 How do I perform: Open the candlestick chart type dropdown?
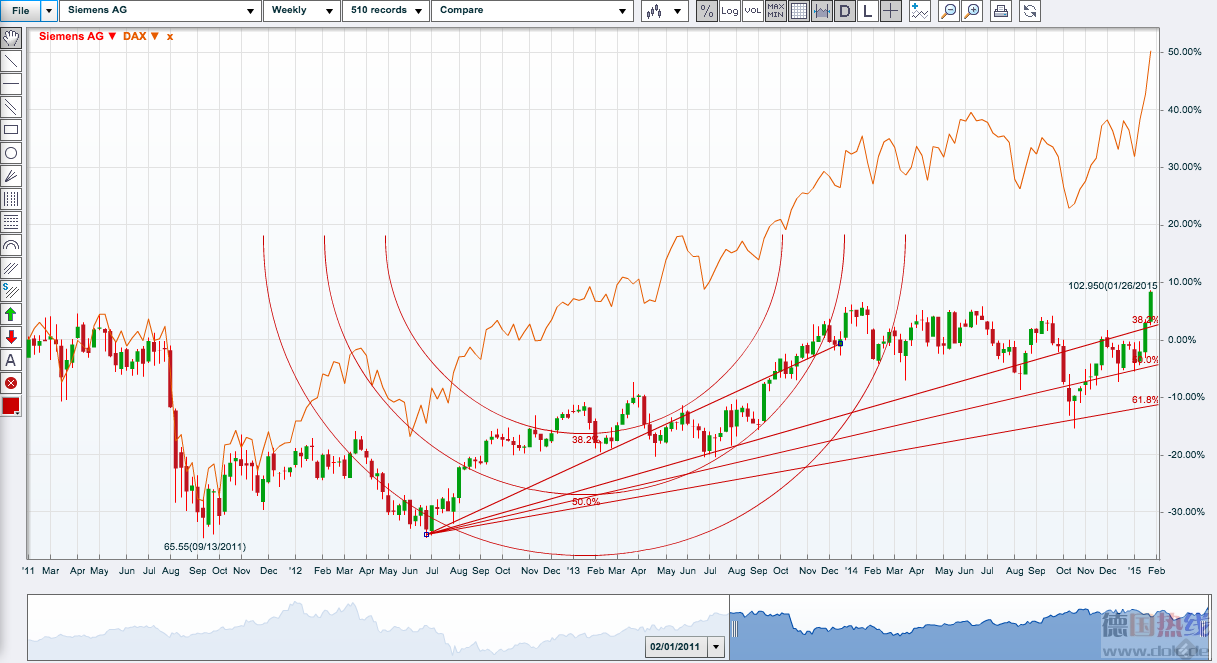[x=664, y=11]
